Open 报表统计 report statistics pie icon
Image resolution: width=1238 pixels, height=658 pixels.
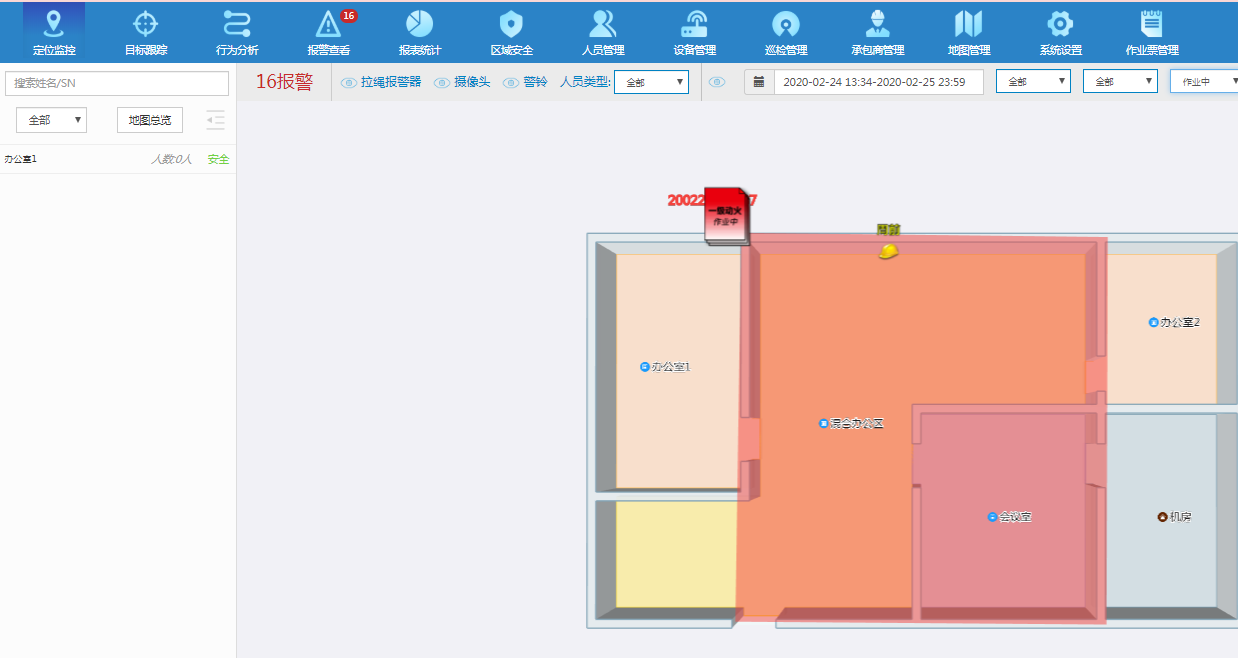[x=419, y=31]
